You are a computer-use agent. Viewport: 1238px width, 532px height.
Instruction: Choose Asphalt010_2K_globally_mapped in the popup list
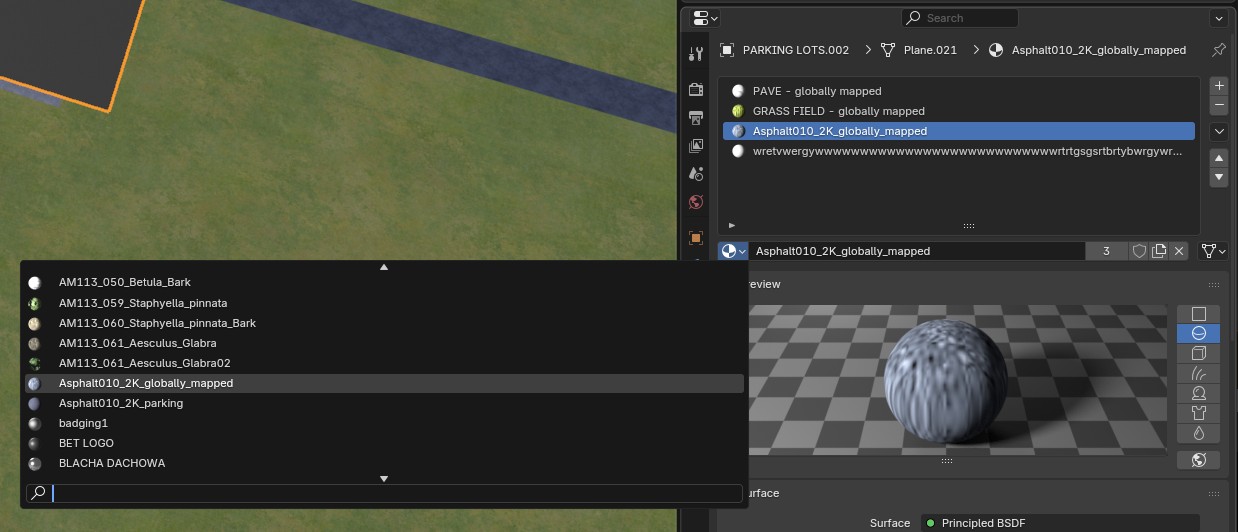coord(384,383)
